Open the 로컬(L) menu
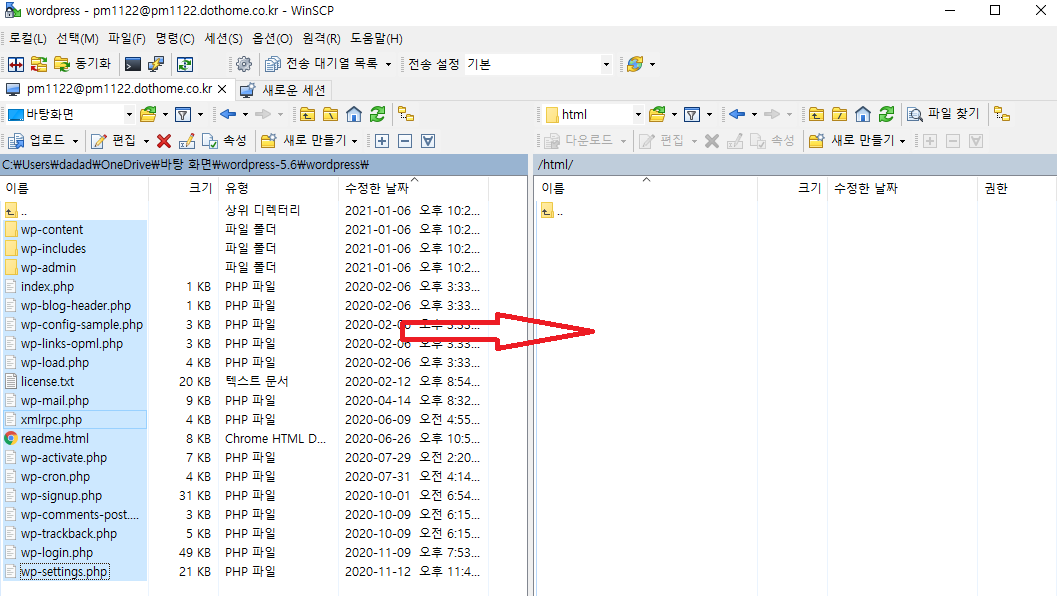1057x596 pixels. coord(28,38)
